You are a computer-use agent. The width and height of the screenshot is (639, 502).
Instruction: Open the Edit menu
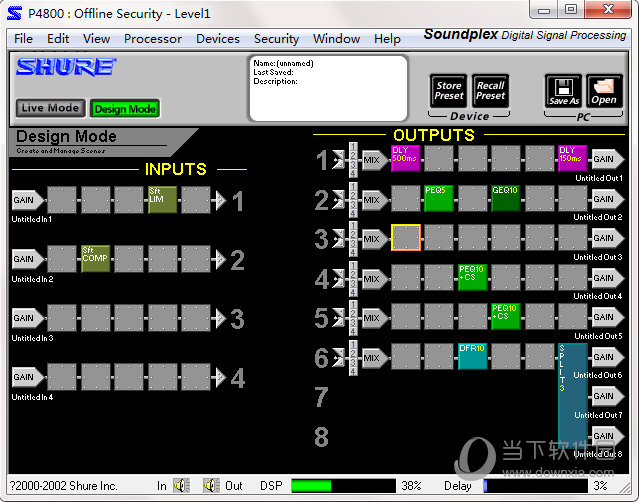pos(58,39)
